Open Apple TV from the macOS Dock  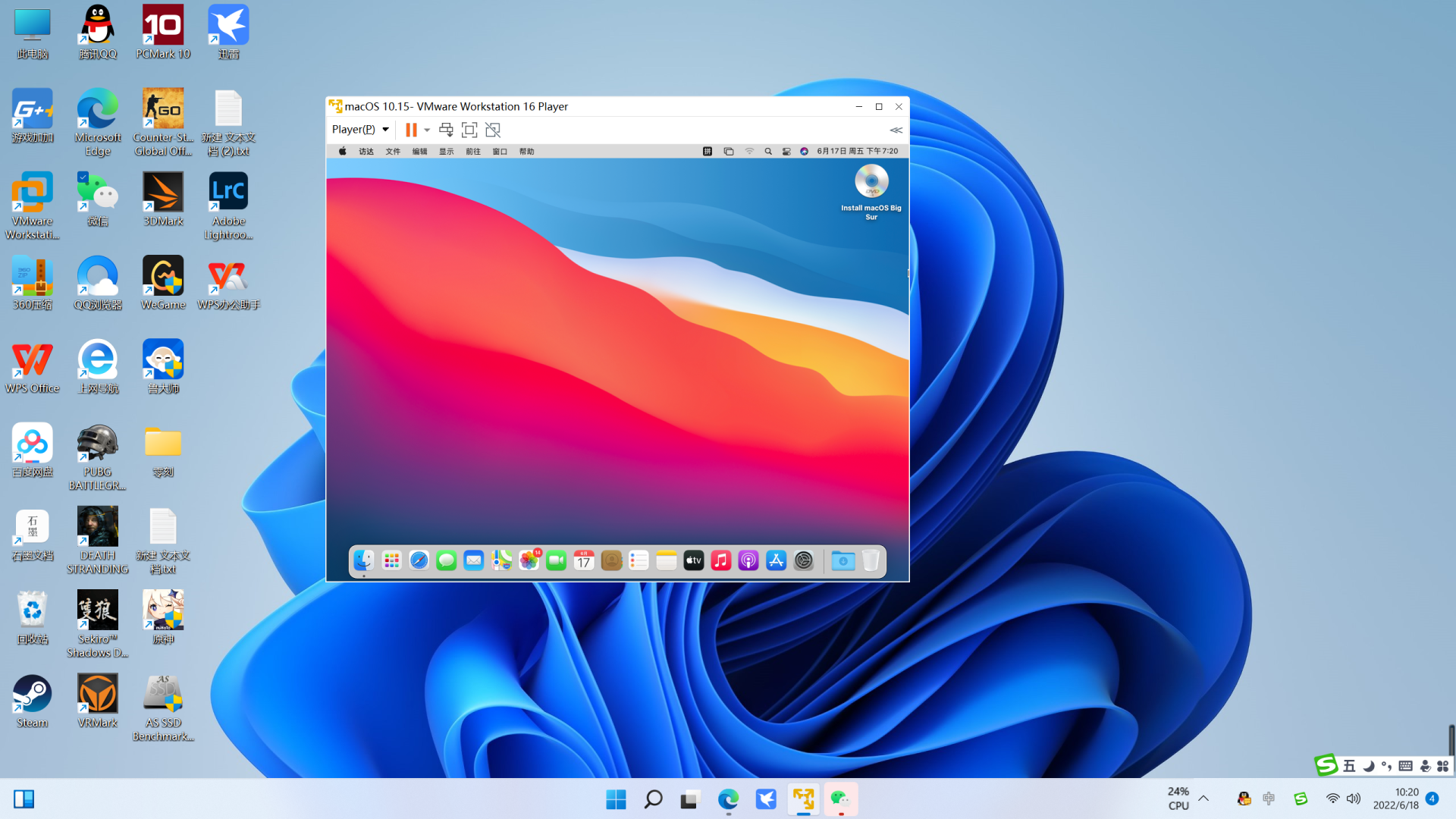694,561
